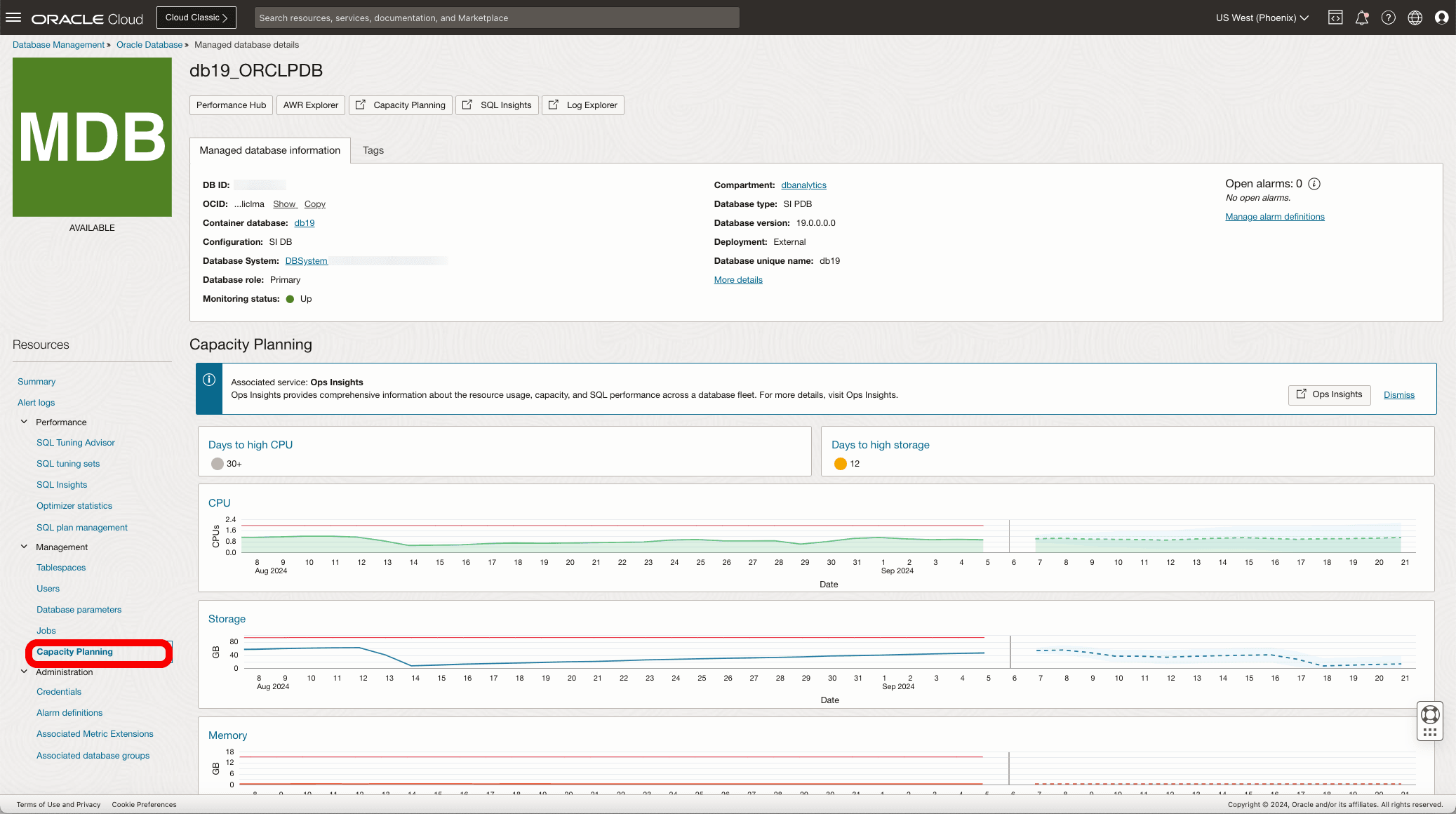
Task: Open the Manage alarm definitions link
Action: click(1274, 216)
